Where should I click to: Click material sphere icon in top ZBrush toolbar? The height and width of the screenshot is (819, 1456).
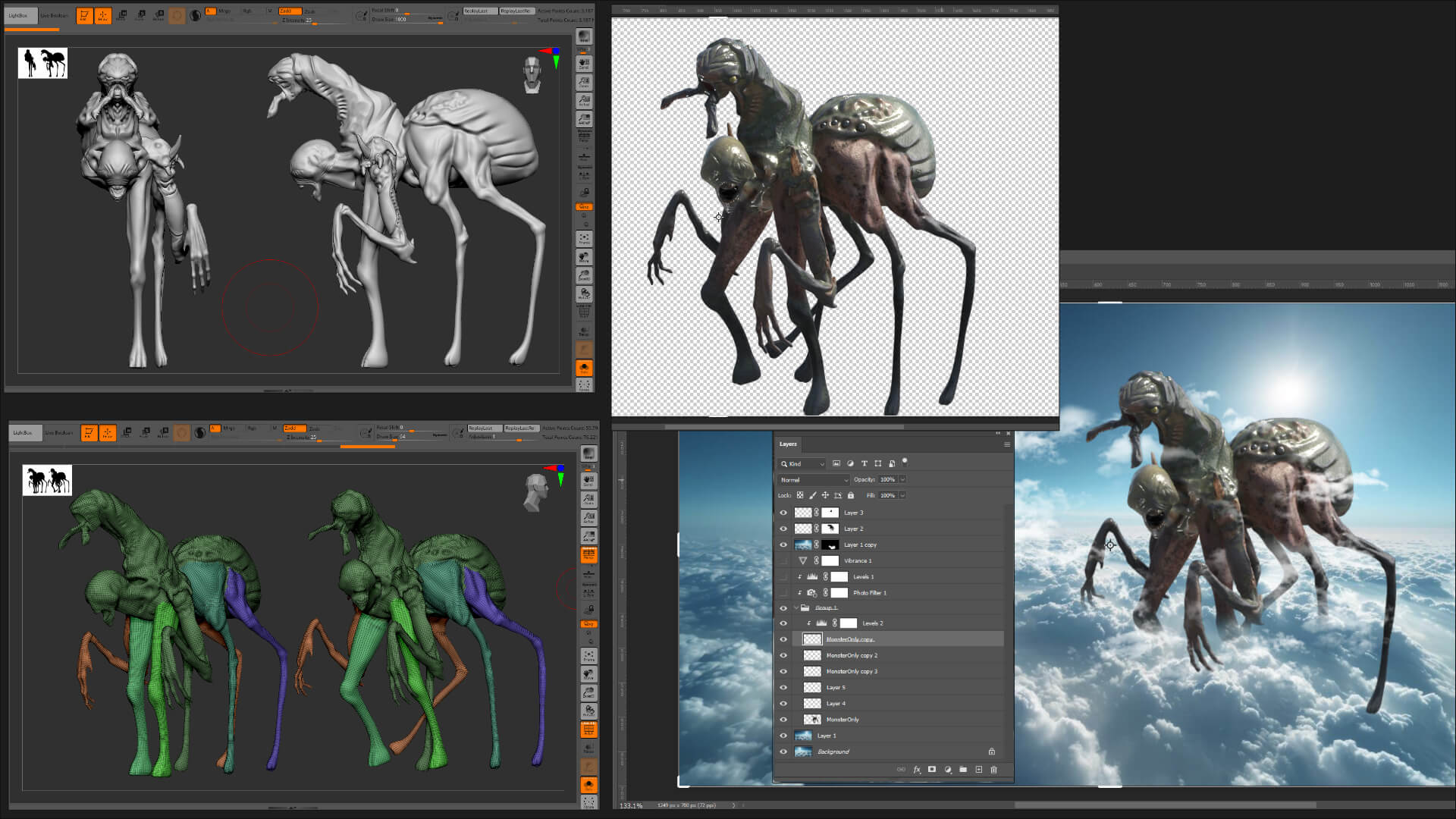(x=196, y=15)
